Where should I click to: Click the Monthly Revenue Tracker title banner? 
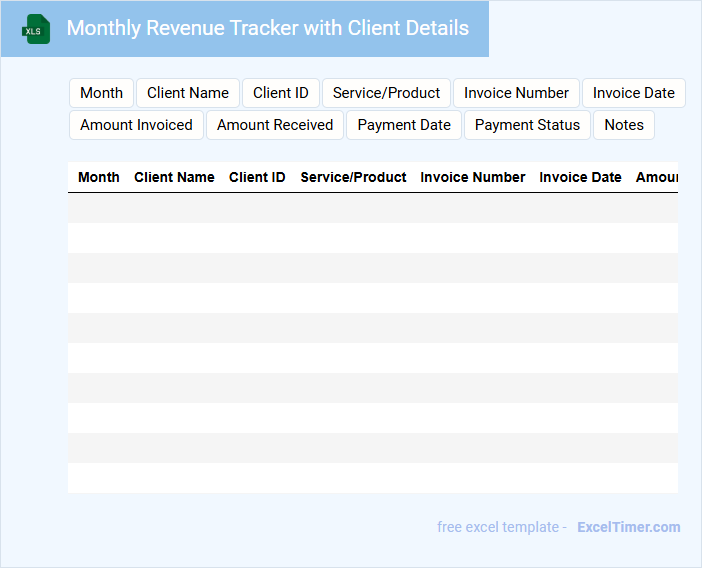tap(267, 29)
